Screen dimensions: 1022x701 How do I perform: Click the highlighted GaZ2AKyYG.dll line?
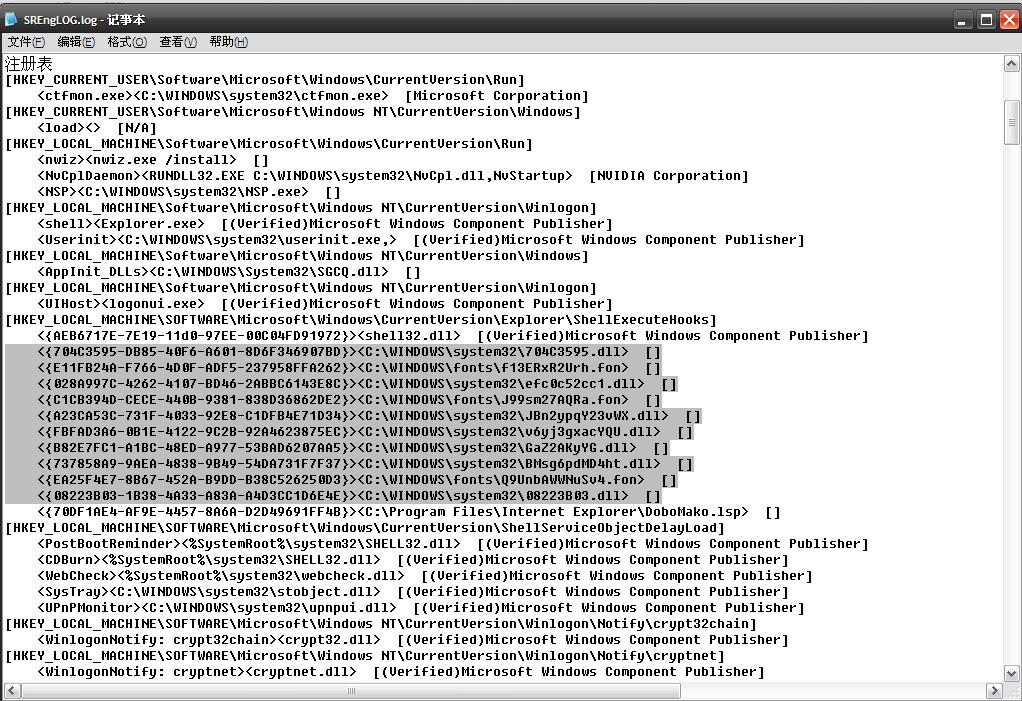[353, 448]
